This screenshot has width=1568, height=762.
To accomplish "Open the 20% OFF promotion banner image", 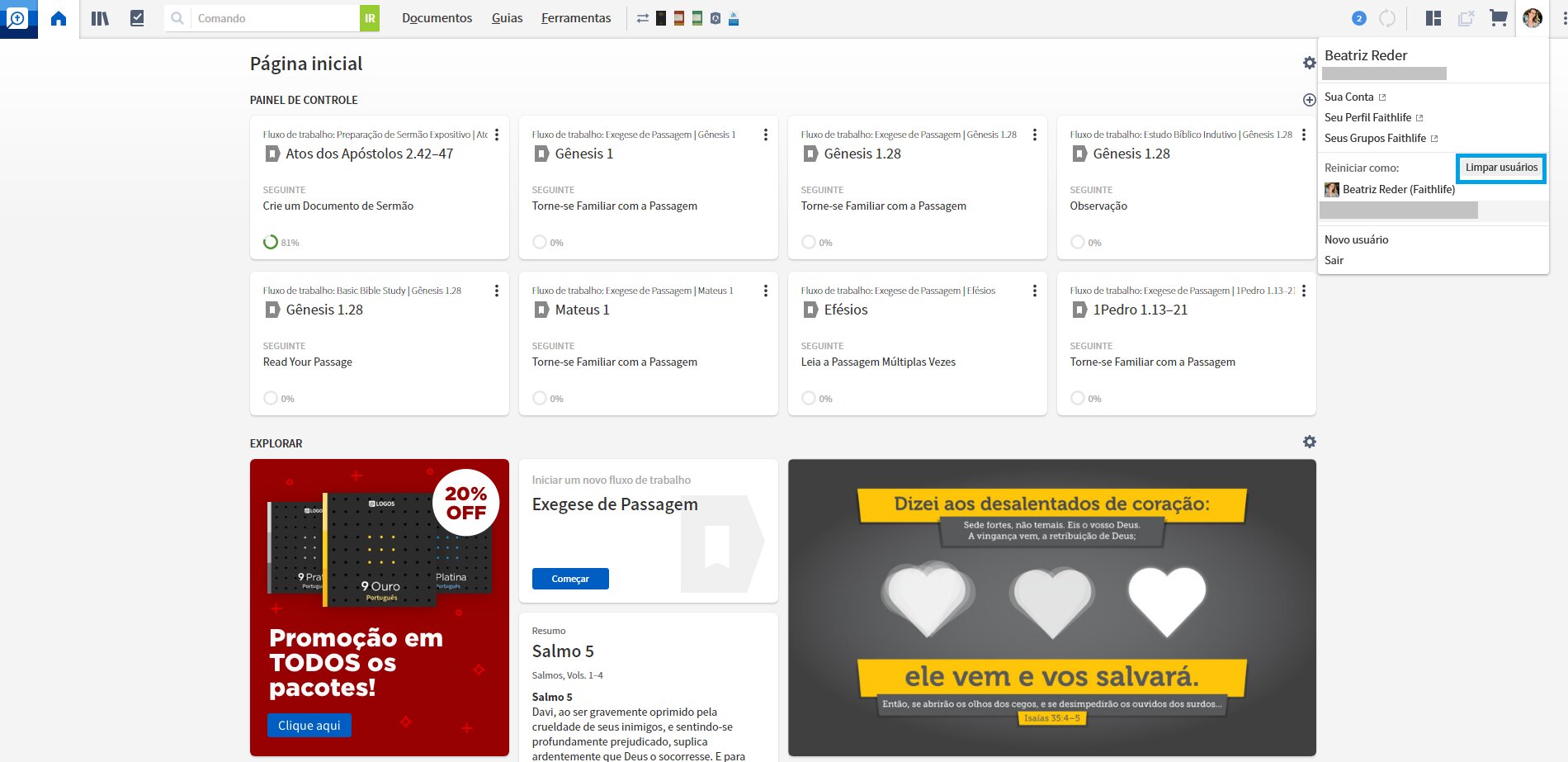I will 380,608.
